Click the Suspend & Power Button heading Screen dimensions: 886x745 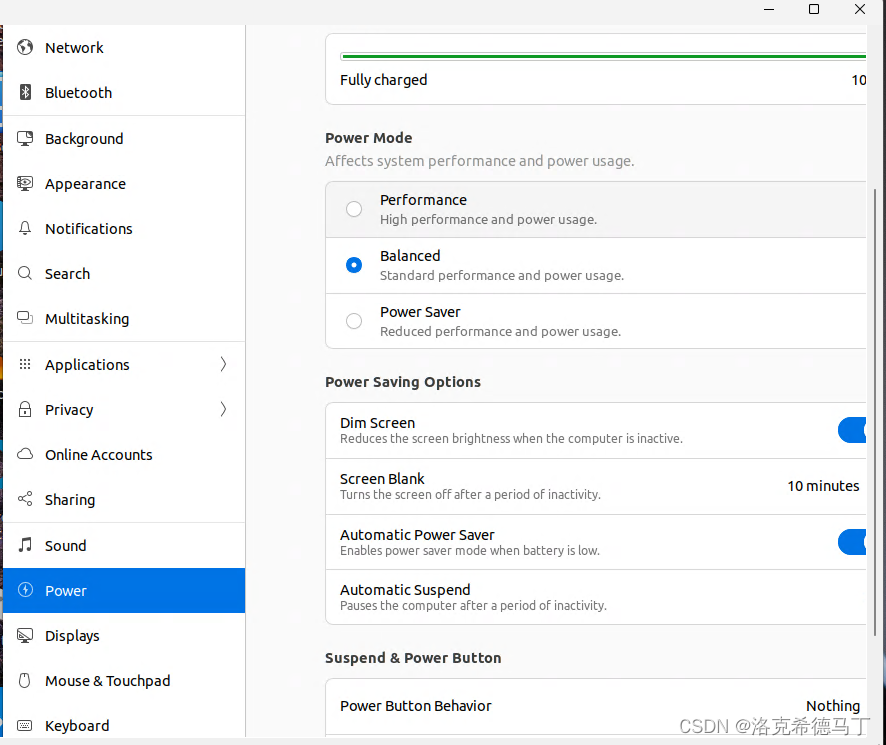pos(413,658)
